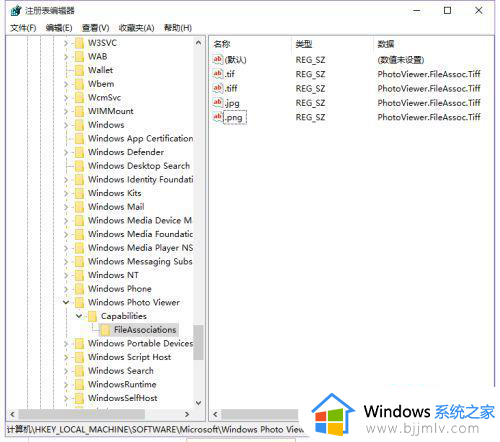
Task: Expand the Windows Portable Devices key
Action: click(66, 344)
